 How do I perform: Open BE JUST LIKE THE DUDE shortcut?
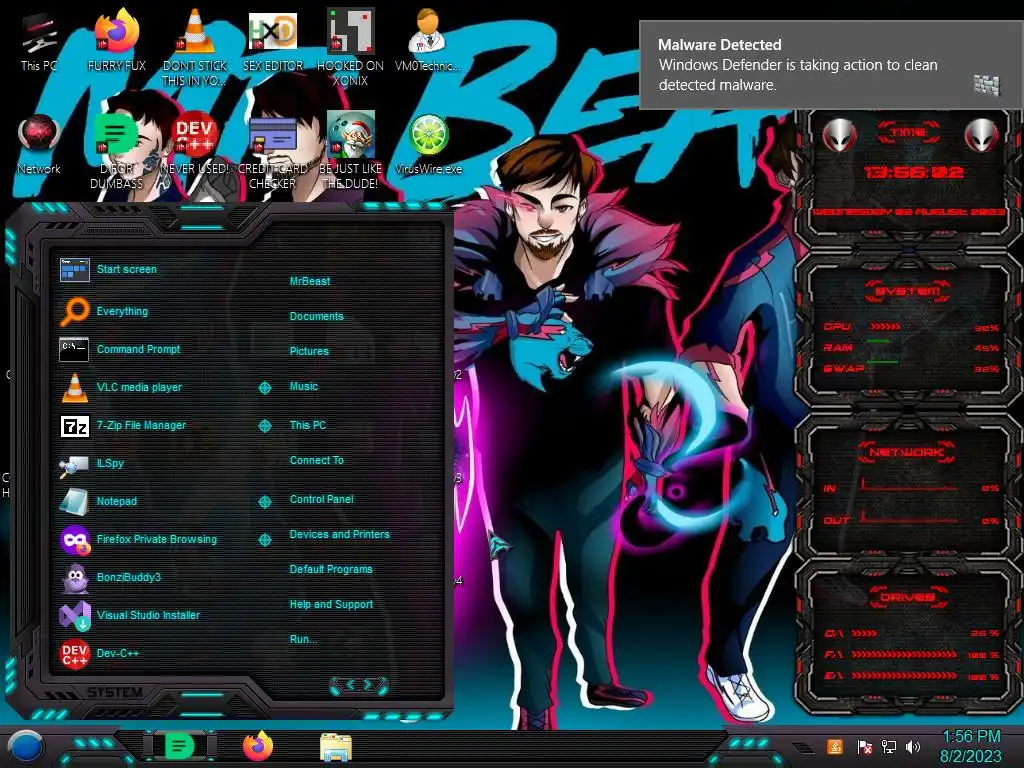click(x=350, y=152)
